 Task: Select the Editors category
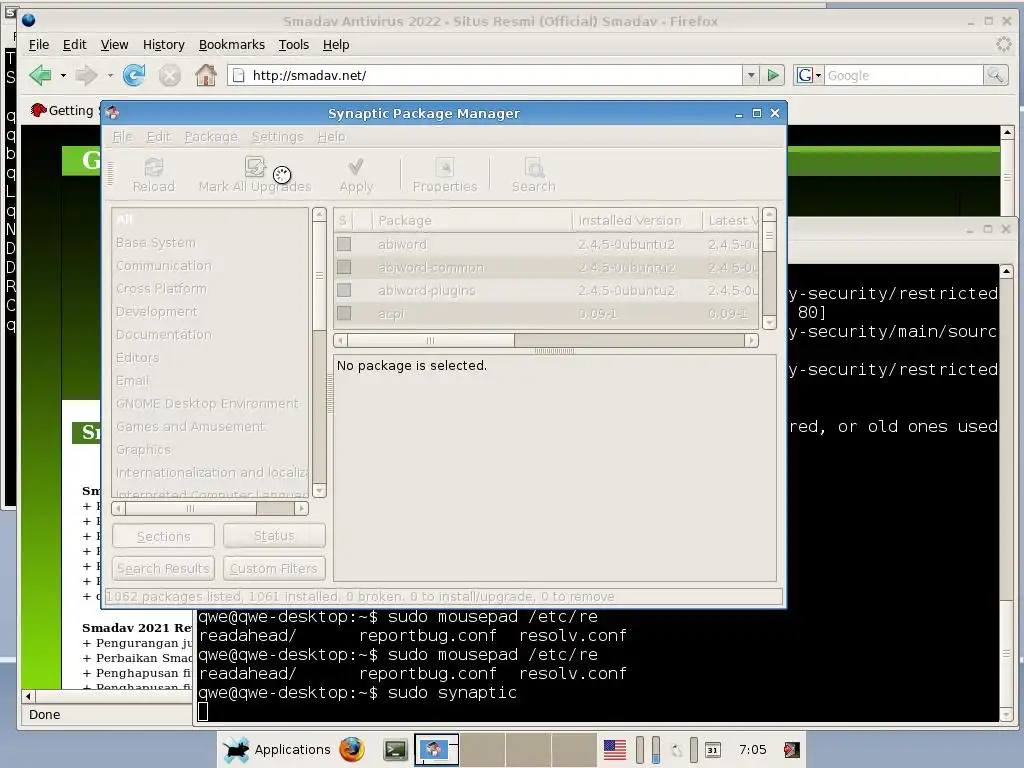click(138, 357)
